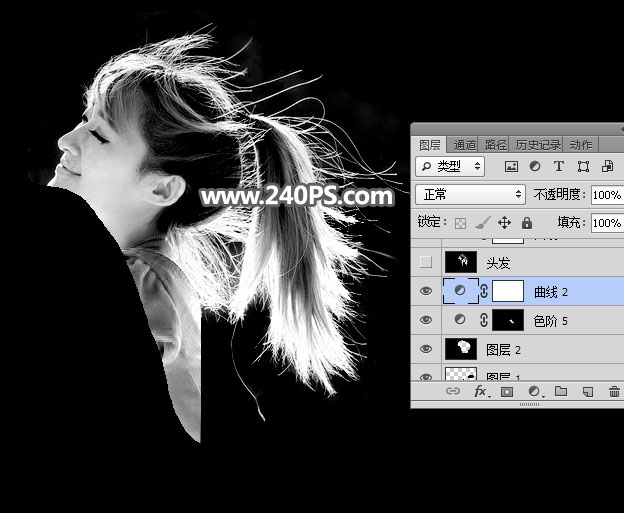Image resolution: width=624 pixels, height=513 pixels.
Task: Click the adjustment layer filter icon
Action: 535,166
